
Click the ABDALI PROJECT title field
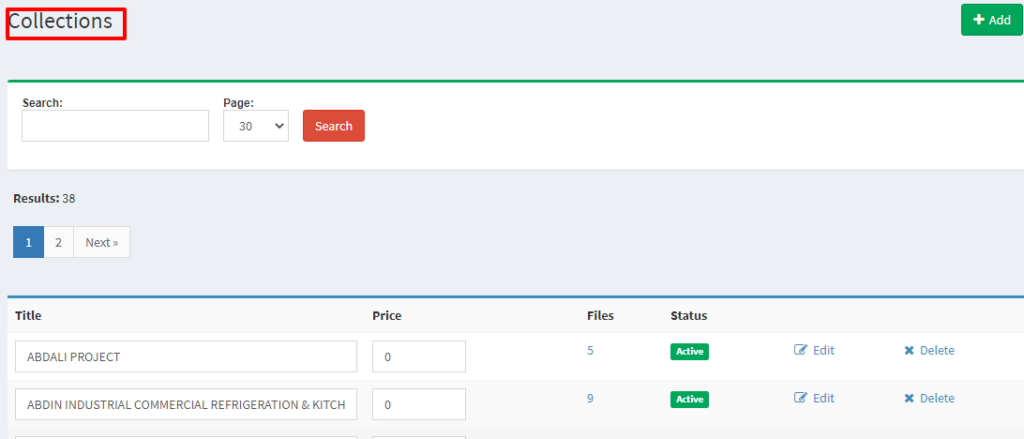(186, 357)
